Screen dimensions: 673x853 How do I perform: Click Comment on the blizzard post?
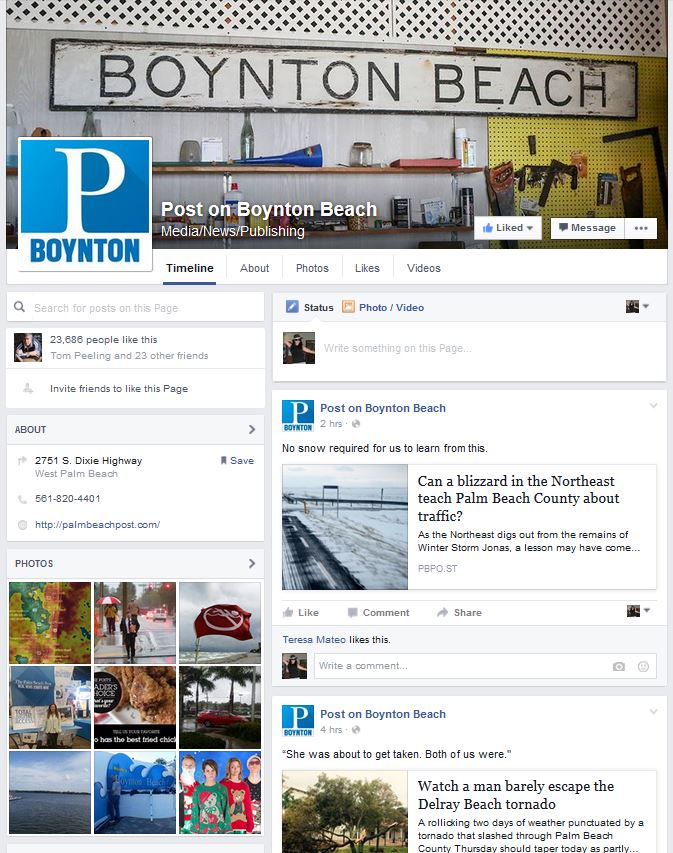pos(378,613)
